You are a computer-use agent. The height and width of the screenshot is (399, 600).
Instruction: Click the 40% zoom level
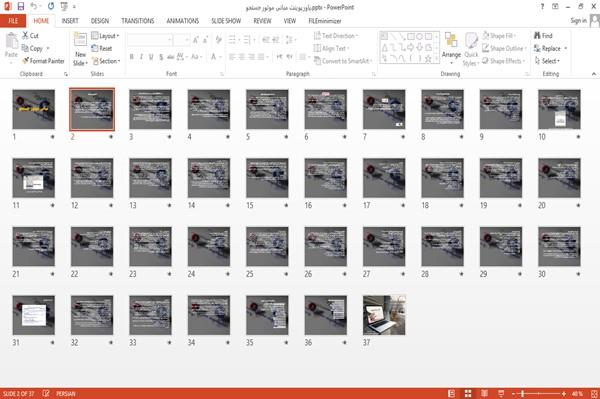coord(577,393)
